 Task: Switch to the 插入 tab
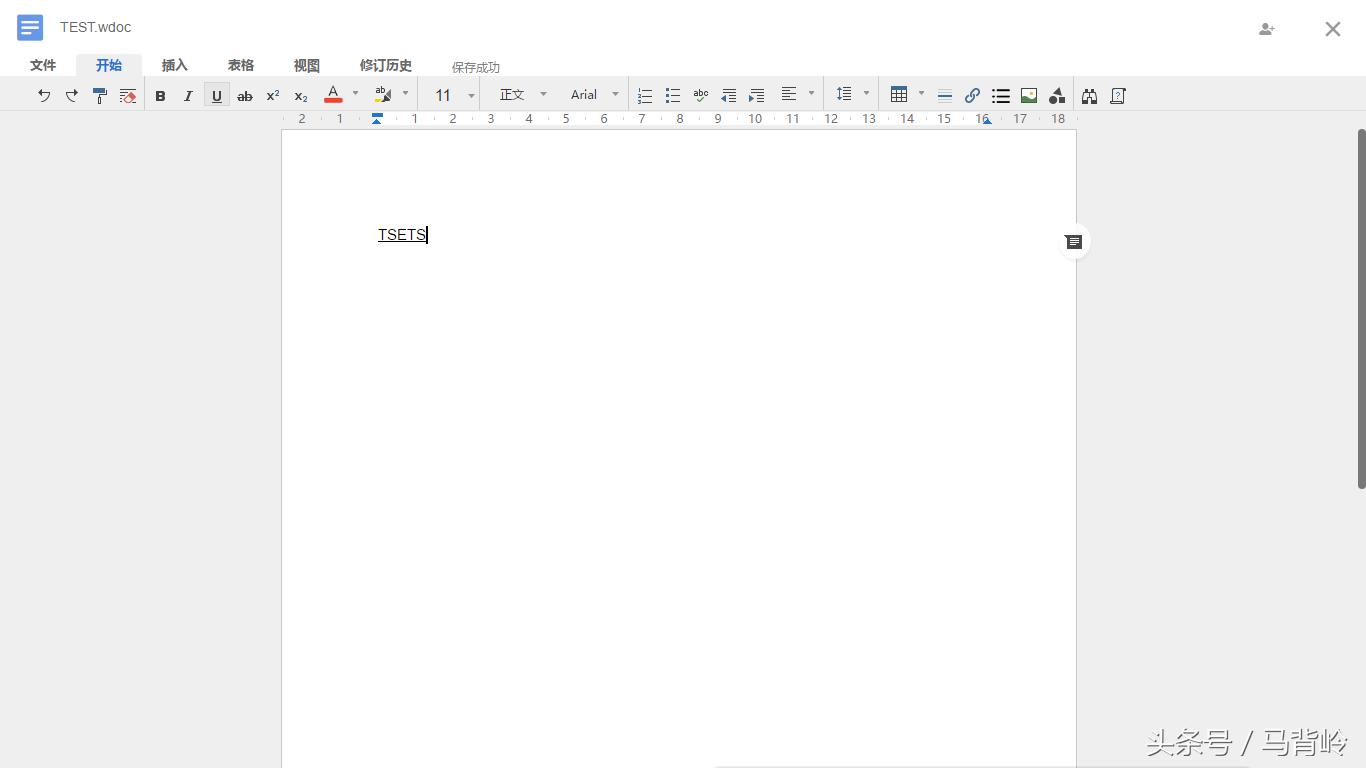pyautogui.click(x=175, y=66)
